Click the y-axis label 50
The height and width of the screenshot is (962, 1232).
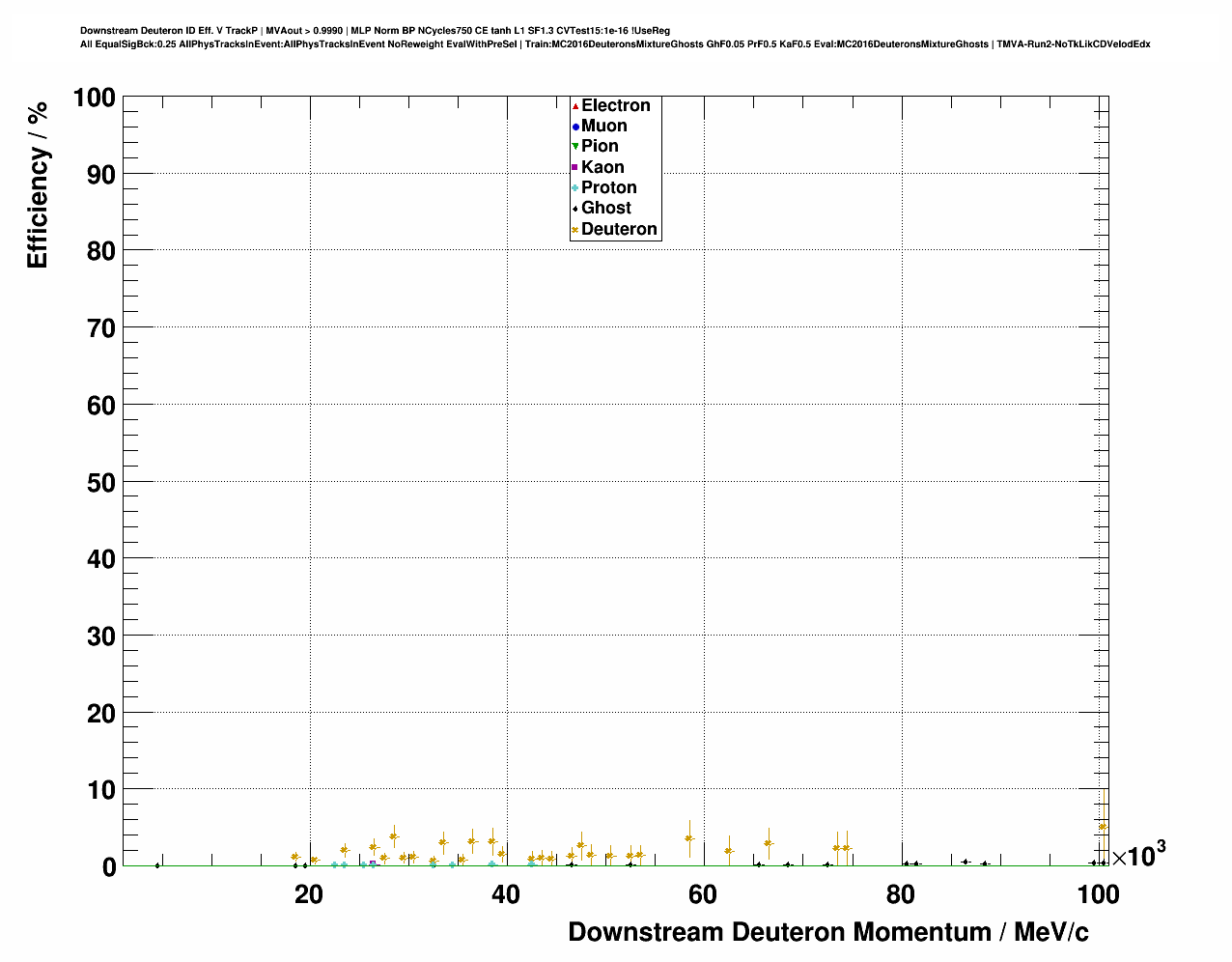(x=101, y=482)
